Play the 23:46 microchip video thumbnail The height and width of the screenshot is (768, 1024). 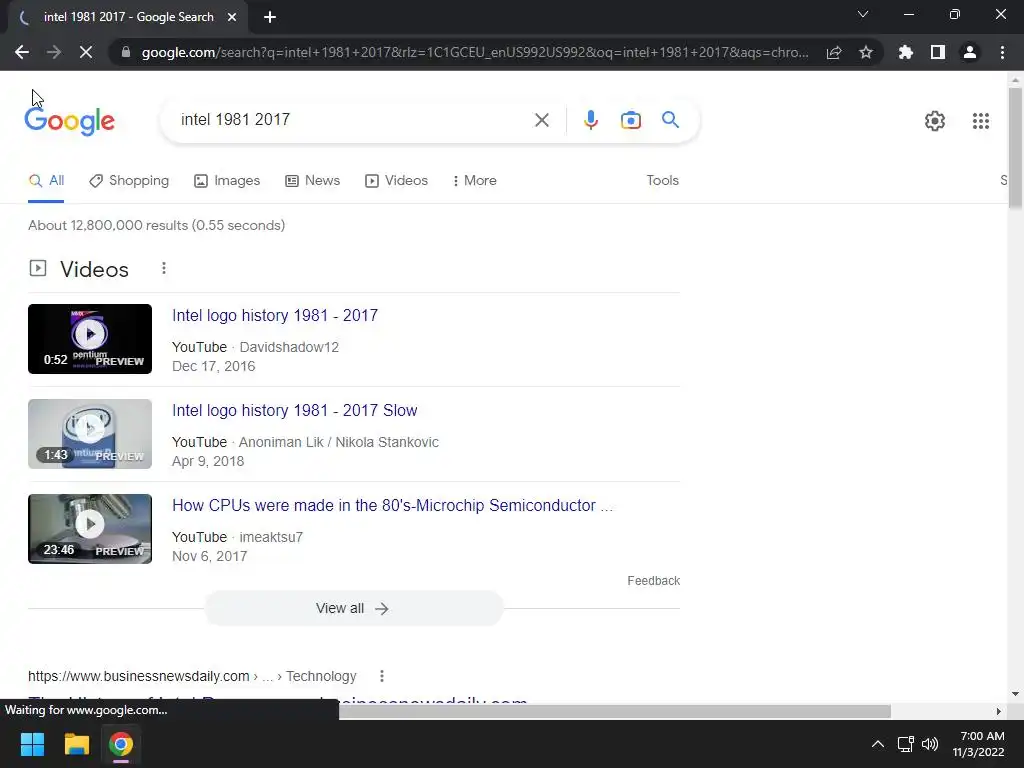pyautogui.click(x=90, y=529)
